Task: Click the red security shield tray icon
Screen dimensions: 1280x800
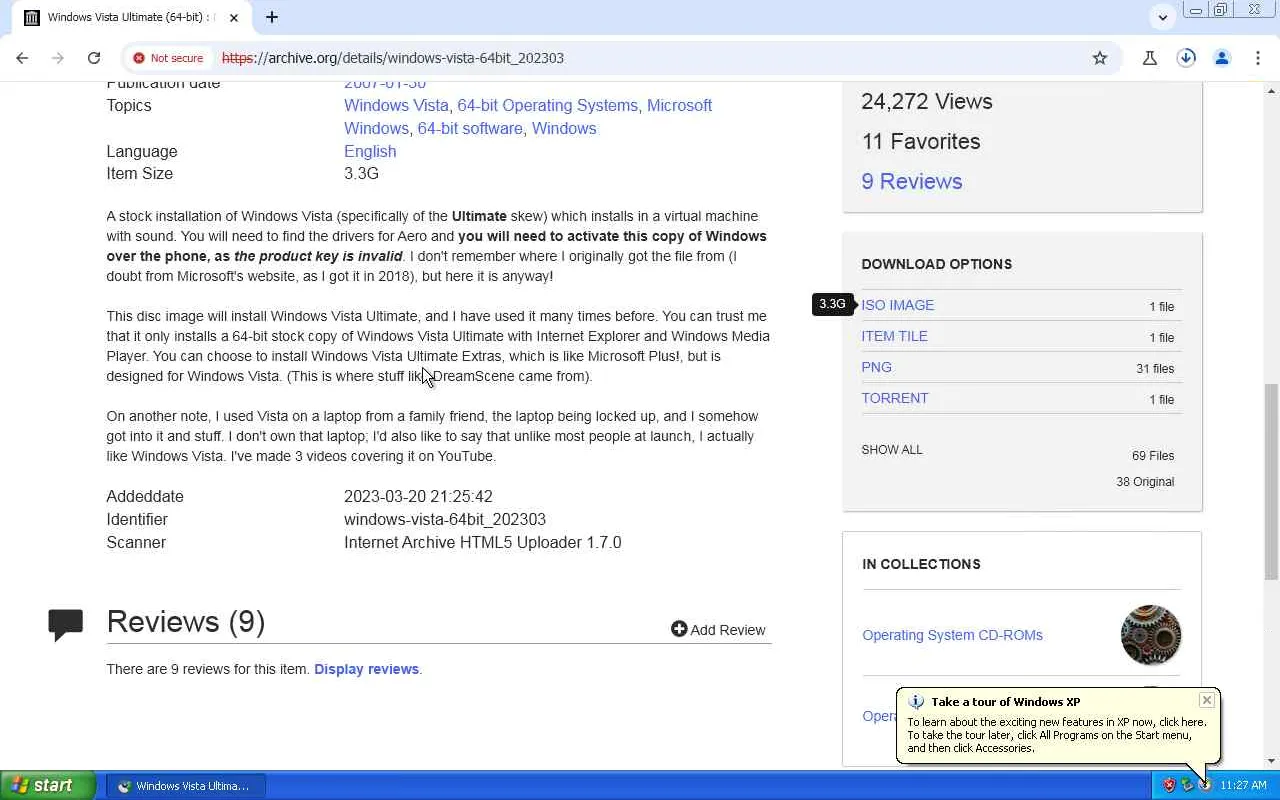Action: tap(1169, 785)
